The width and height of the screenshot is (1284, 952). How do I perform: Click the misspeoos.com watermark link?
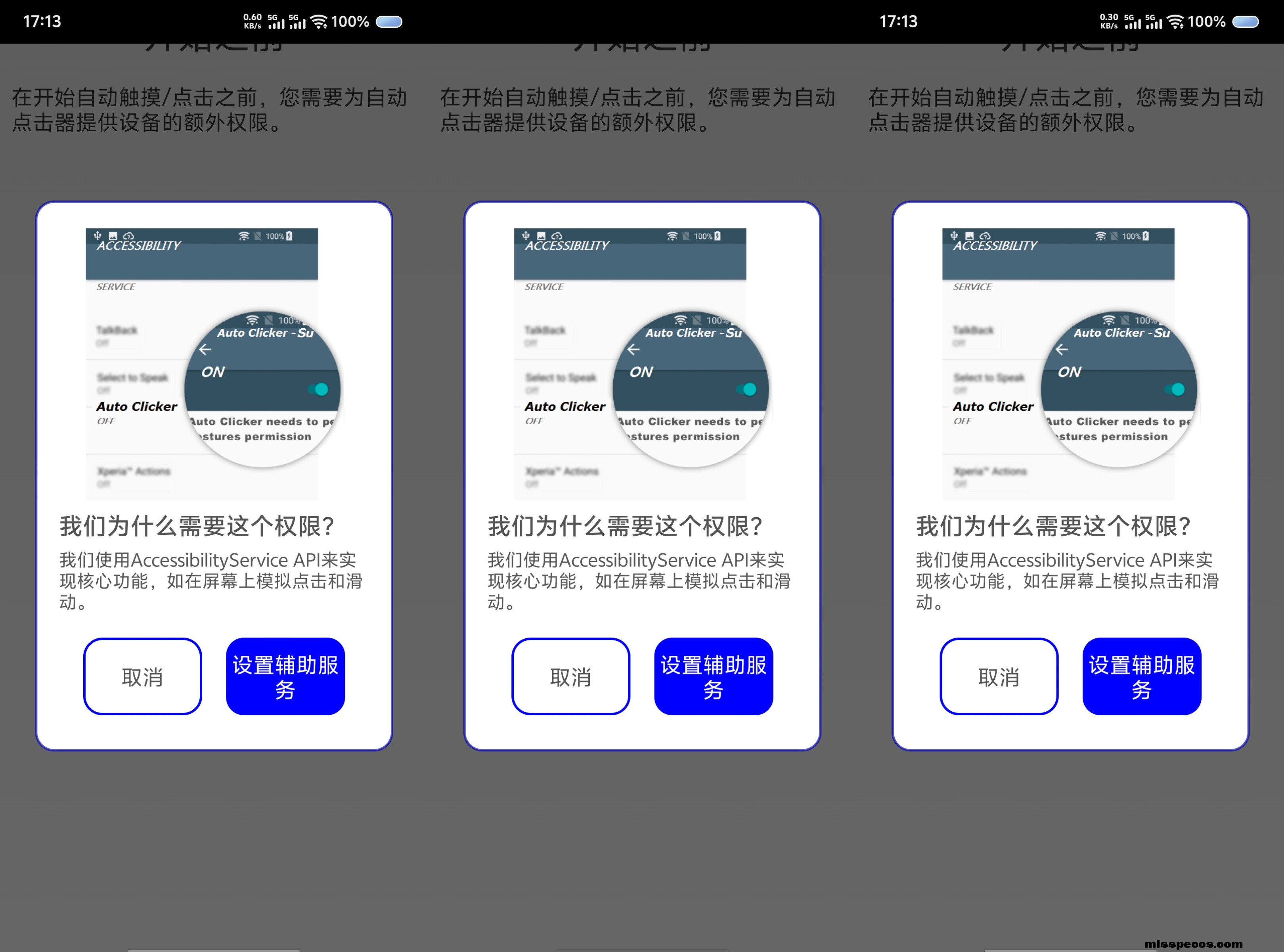click(x=1193, y=944)
